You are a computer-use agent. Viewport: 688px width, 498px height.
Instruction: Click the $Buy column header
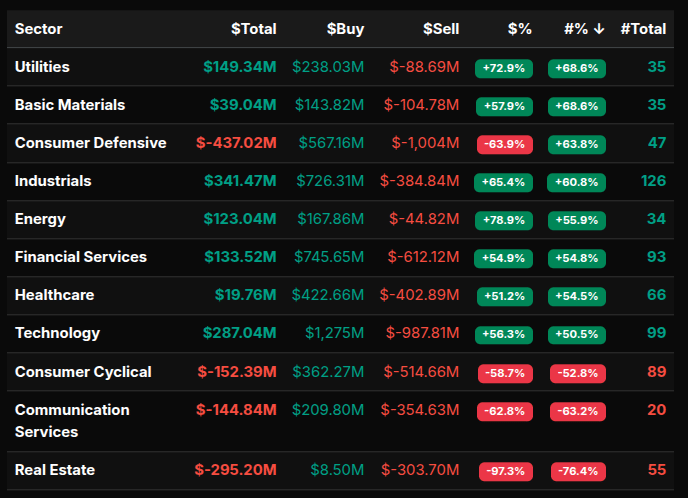point(345,29)
